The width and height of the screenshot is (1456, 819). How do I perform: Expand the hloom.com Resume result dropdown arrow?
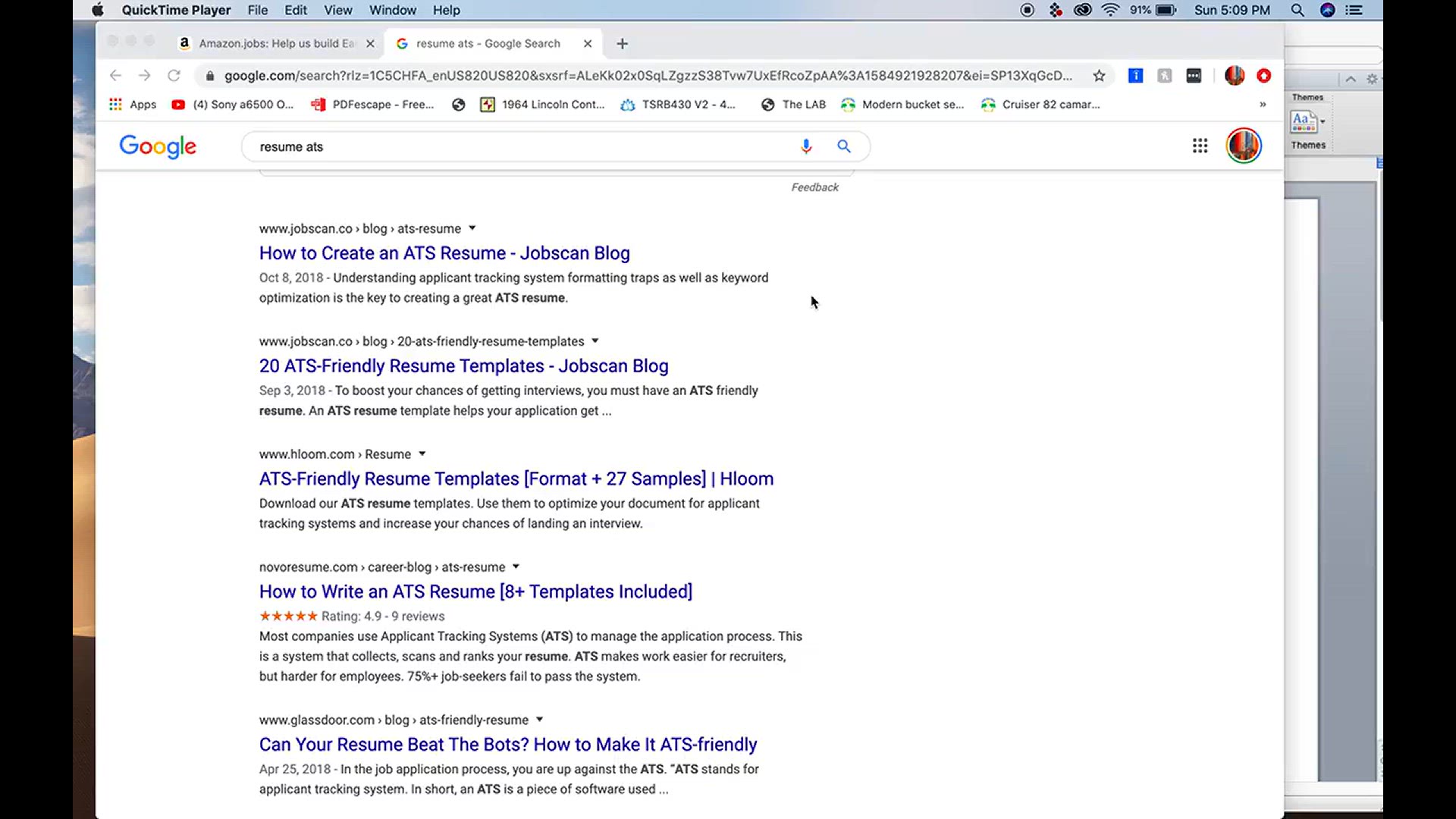point(422,454)
